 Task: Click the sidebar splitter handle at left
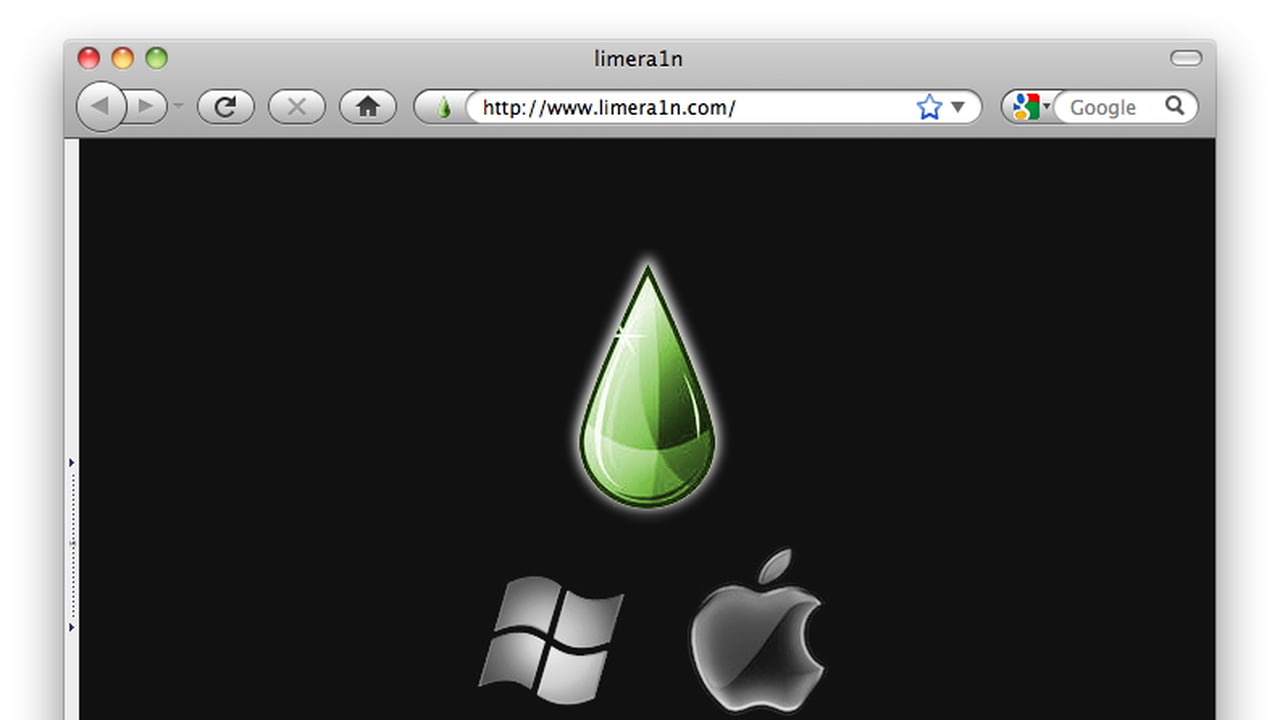(72, 545)
